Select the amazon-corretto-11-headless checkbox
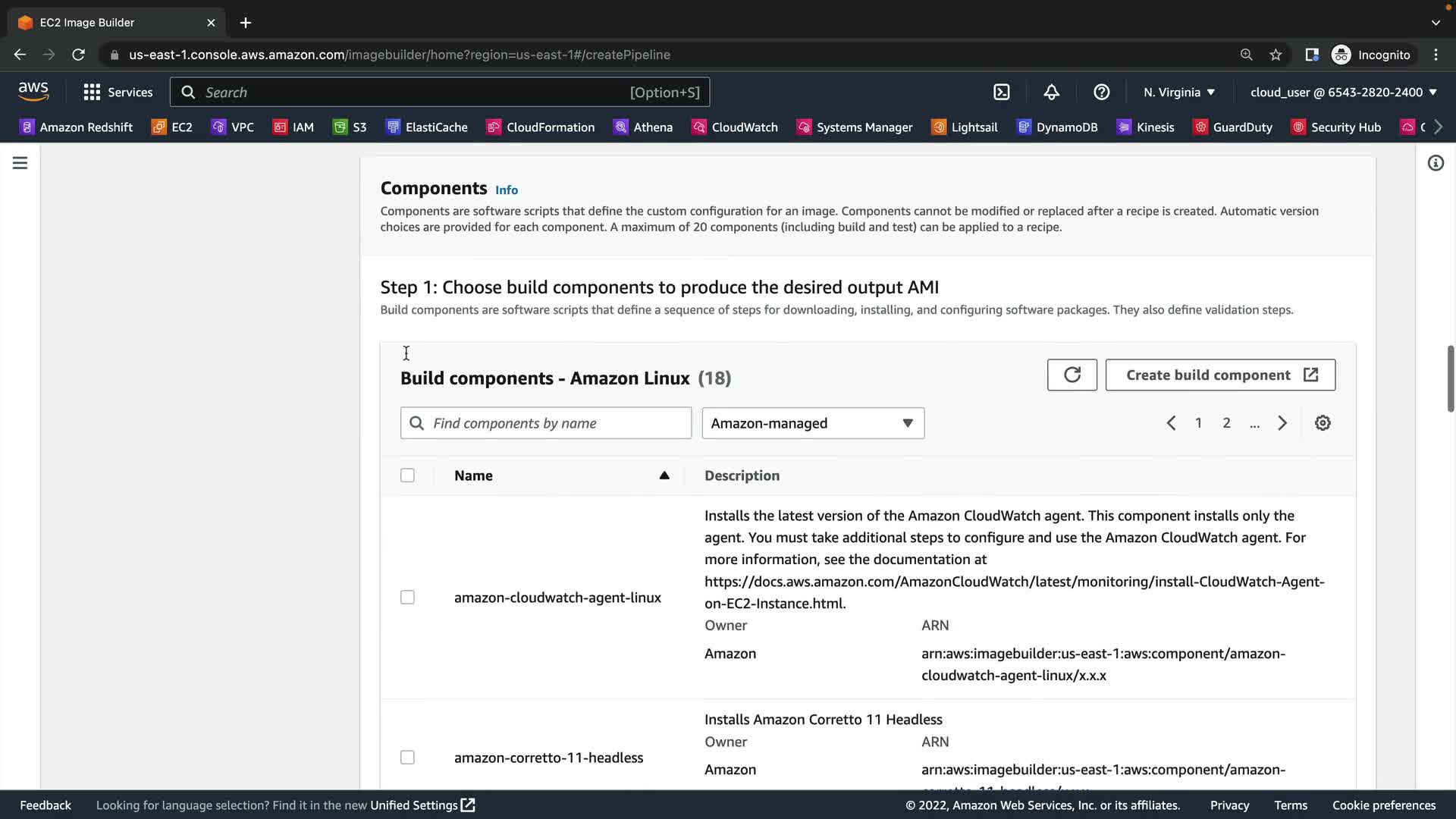 tap(407, 758)
